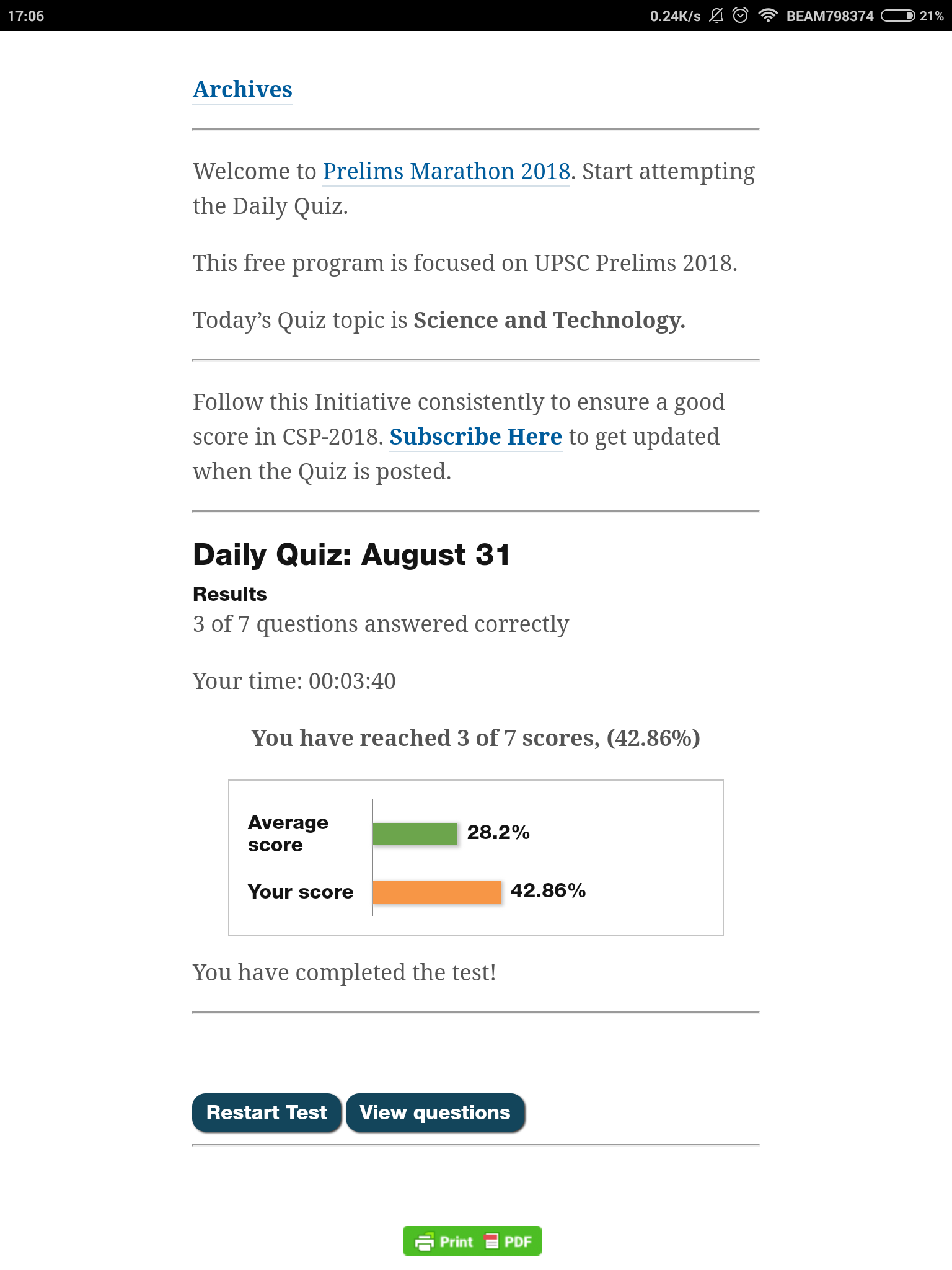952x1270 pixels.
Task: Click the Subscribe Here link
Action: (x=475, y=437)
